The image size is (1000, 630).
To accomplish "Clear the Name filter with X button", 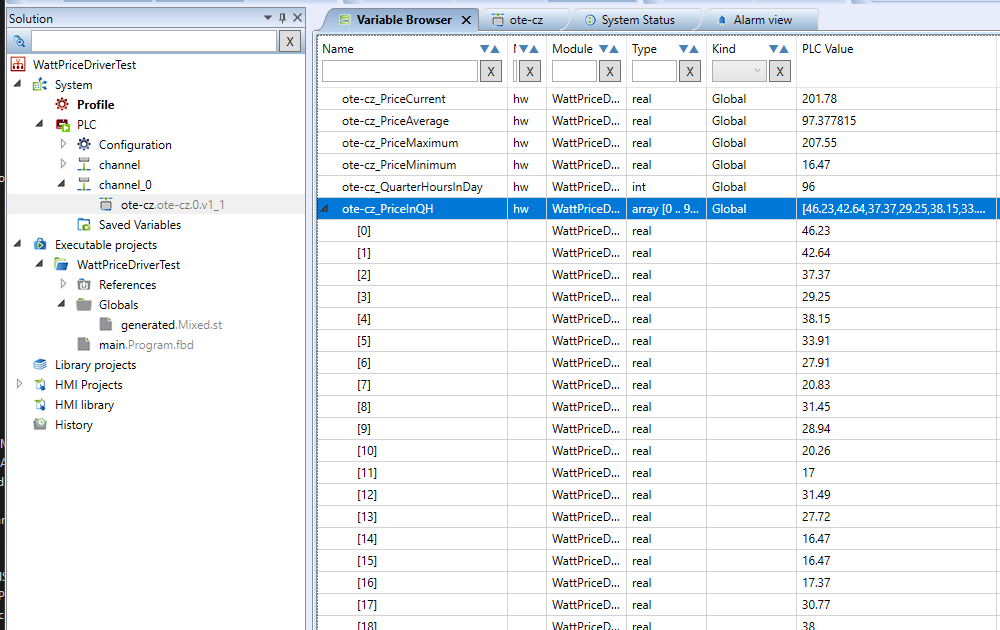I will pyautogui.click(x=491, y=71).
